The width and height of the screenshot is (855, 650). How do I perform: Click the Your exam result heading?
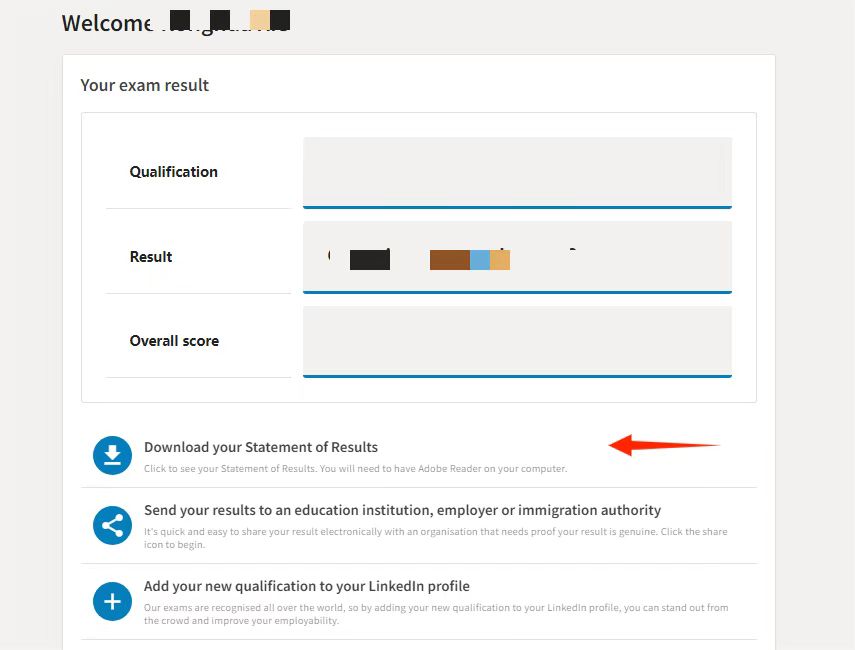point(145,85)
